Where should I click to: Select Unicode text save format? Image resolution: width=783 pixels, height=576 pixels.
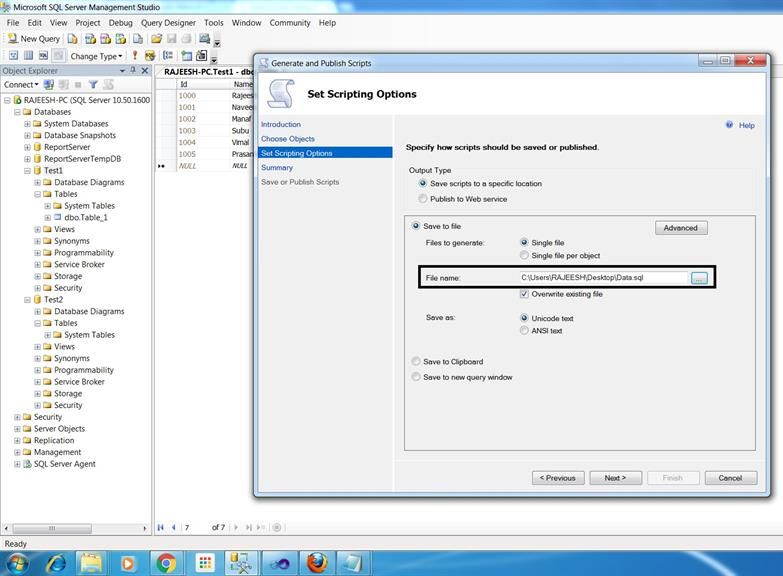pos(524,318)
